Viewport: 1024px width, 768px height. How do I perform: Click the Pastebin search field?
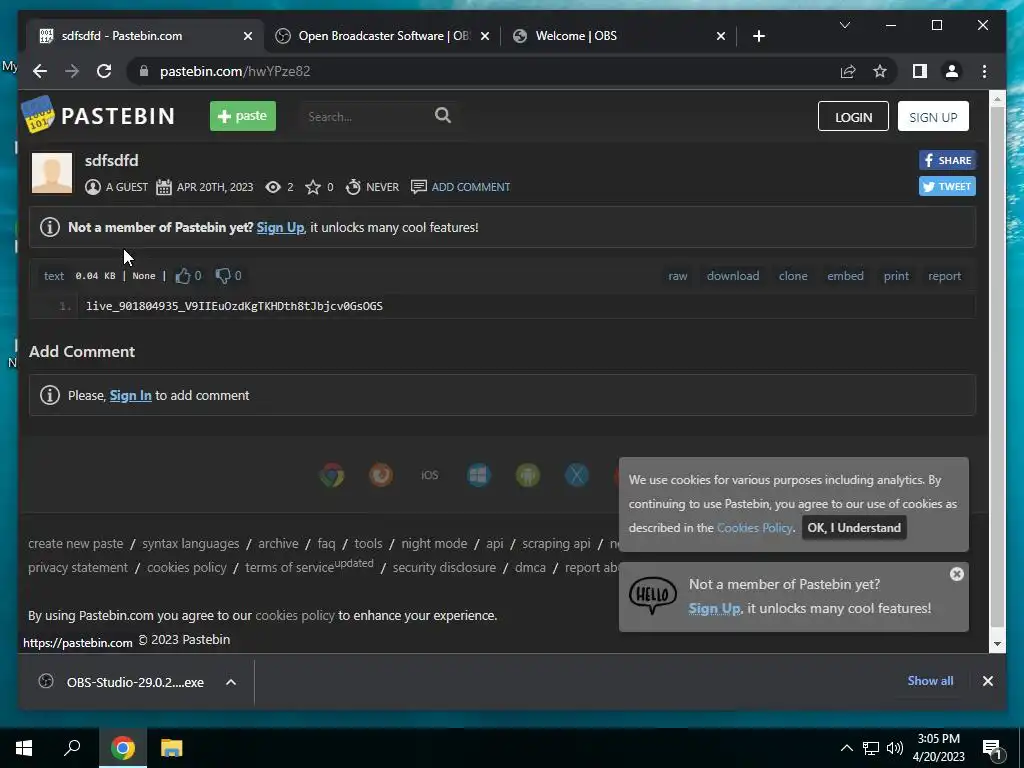point(366,116)
